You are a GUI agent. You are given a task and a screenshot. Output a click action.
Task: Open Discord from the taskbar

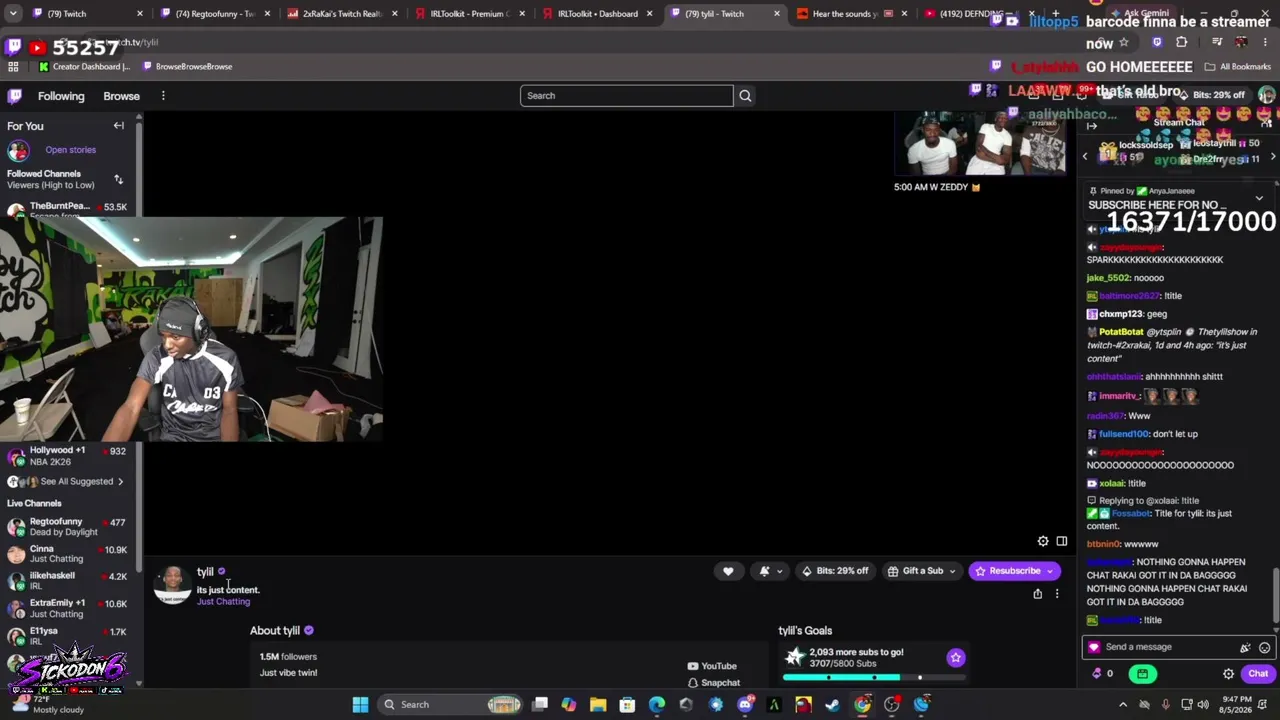point(745,705)
